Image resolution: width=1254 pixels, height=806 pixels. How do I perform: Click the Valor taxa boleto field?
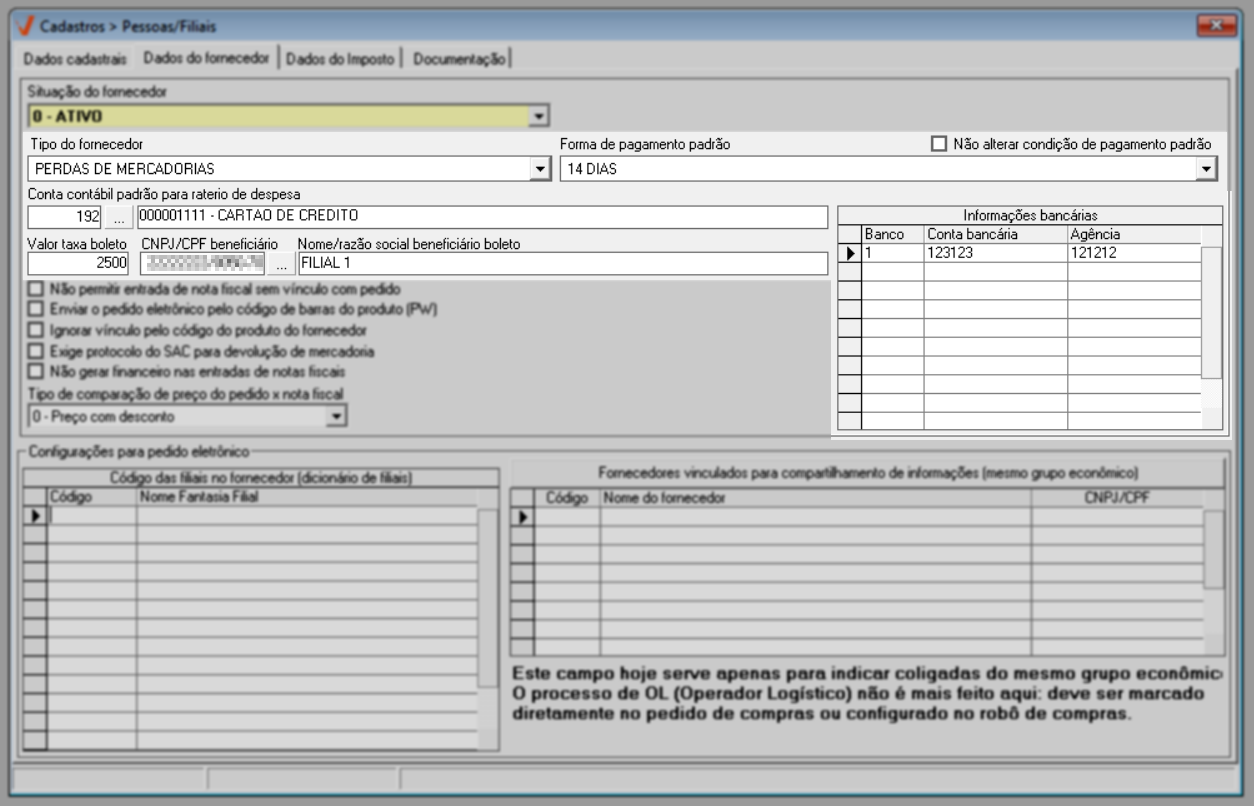pos(78,264)
